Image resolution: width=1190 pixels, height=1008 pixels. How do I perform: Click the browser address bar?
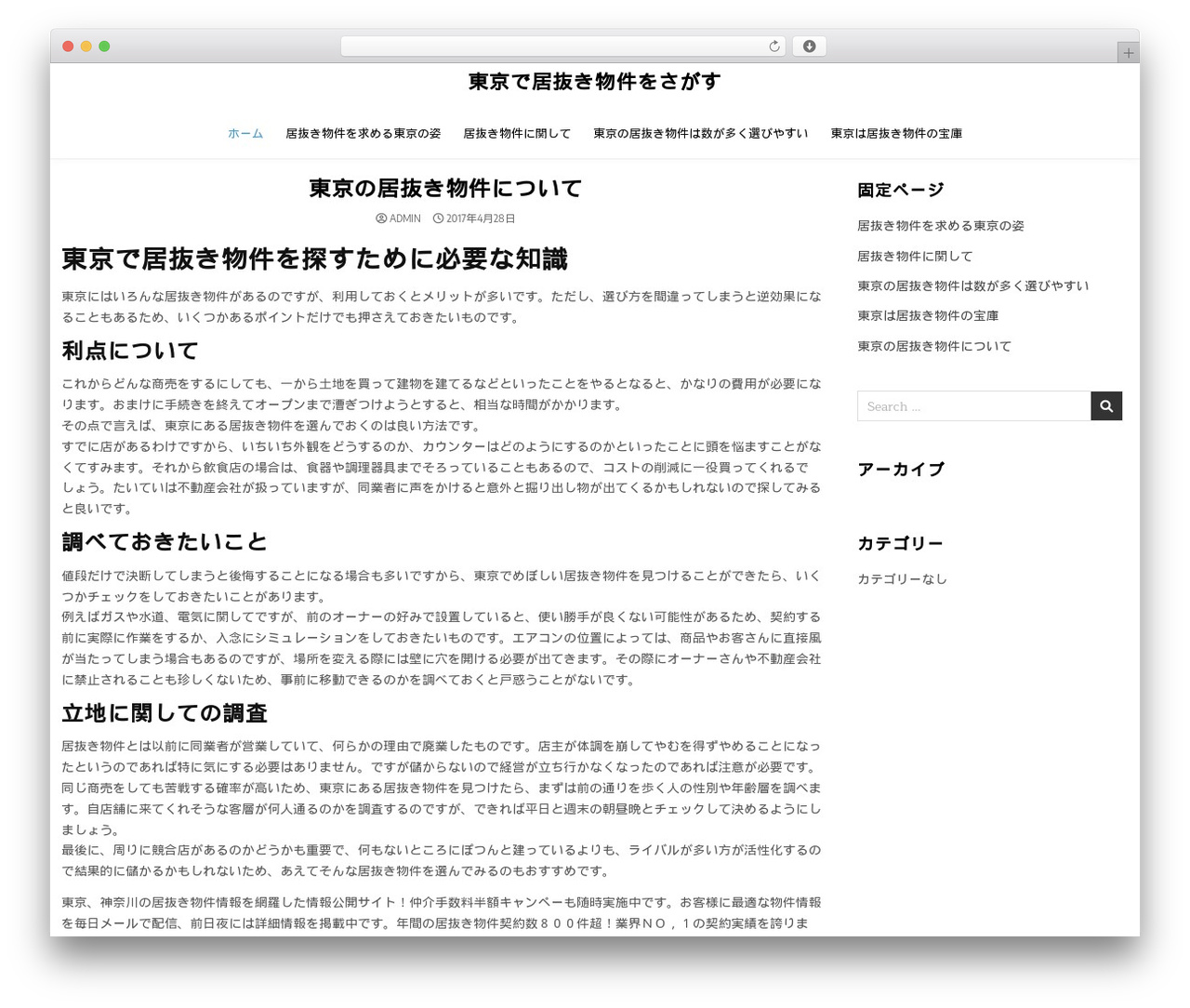[x=563, y=46]
